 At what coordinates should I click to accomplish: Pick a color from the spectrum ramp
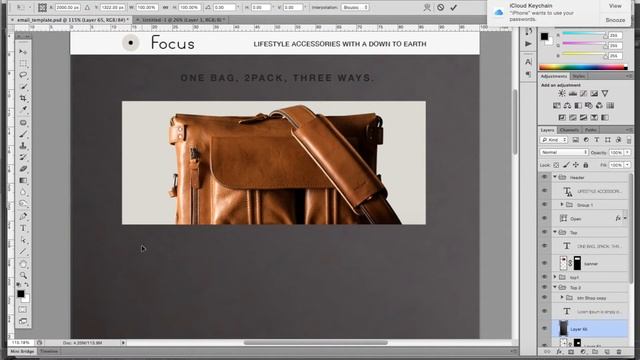click(583, 67)
